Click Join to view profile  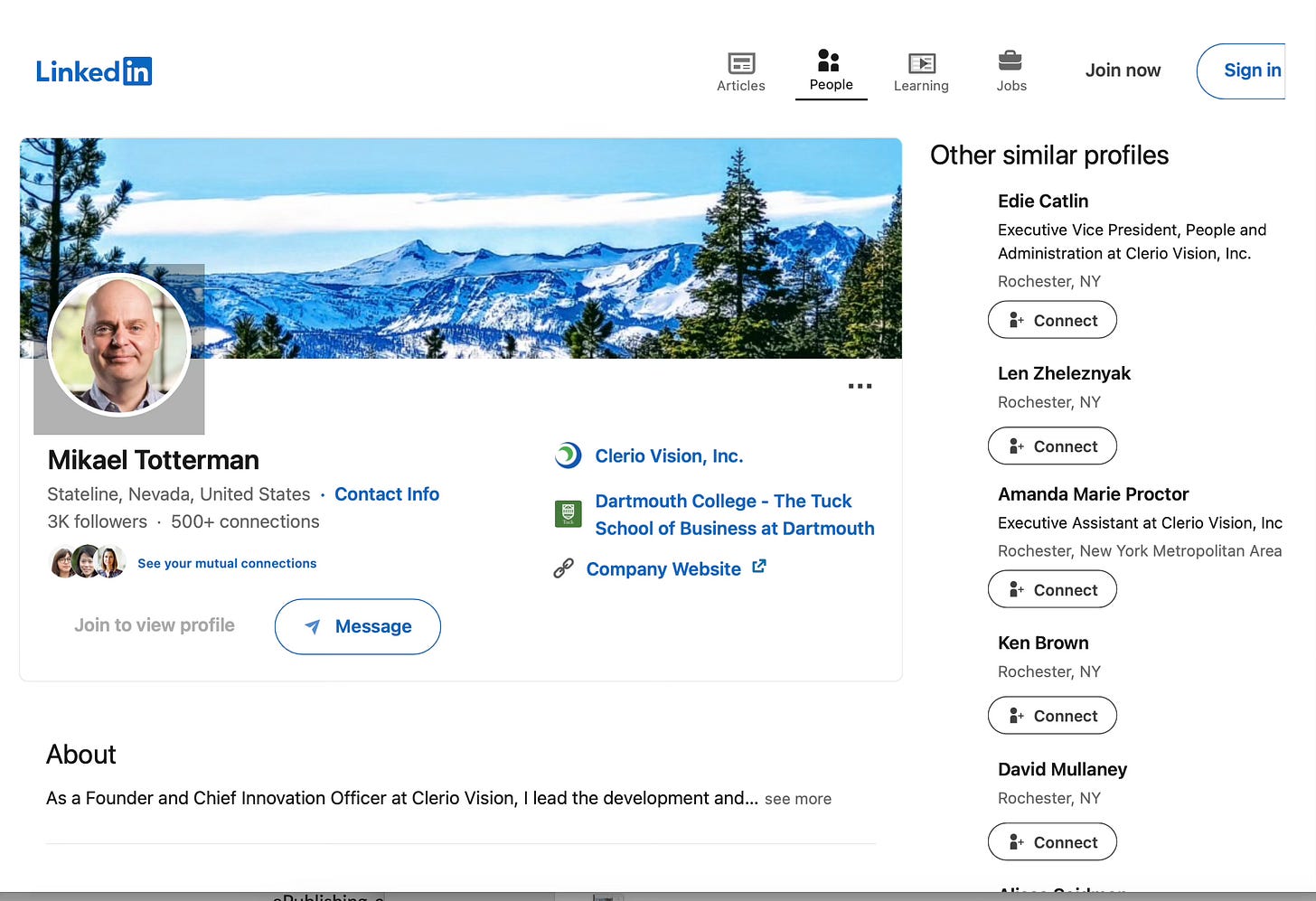tap(155, 625)
